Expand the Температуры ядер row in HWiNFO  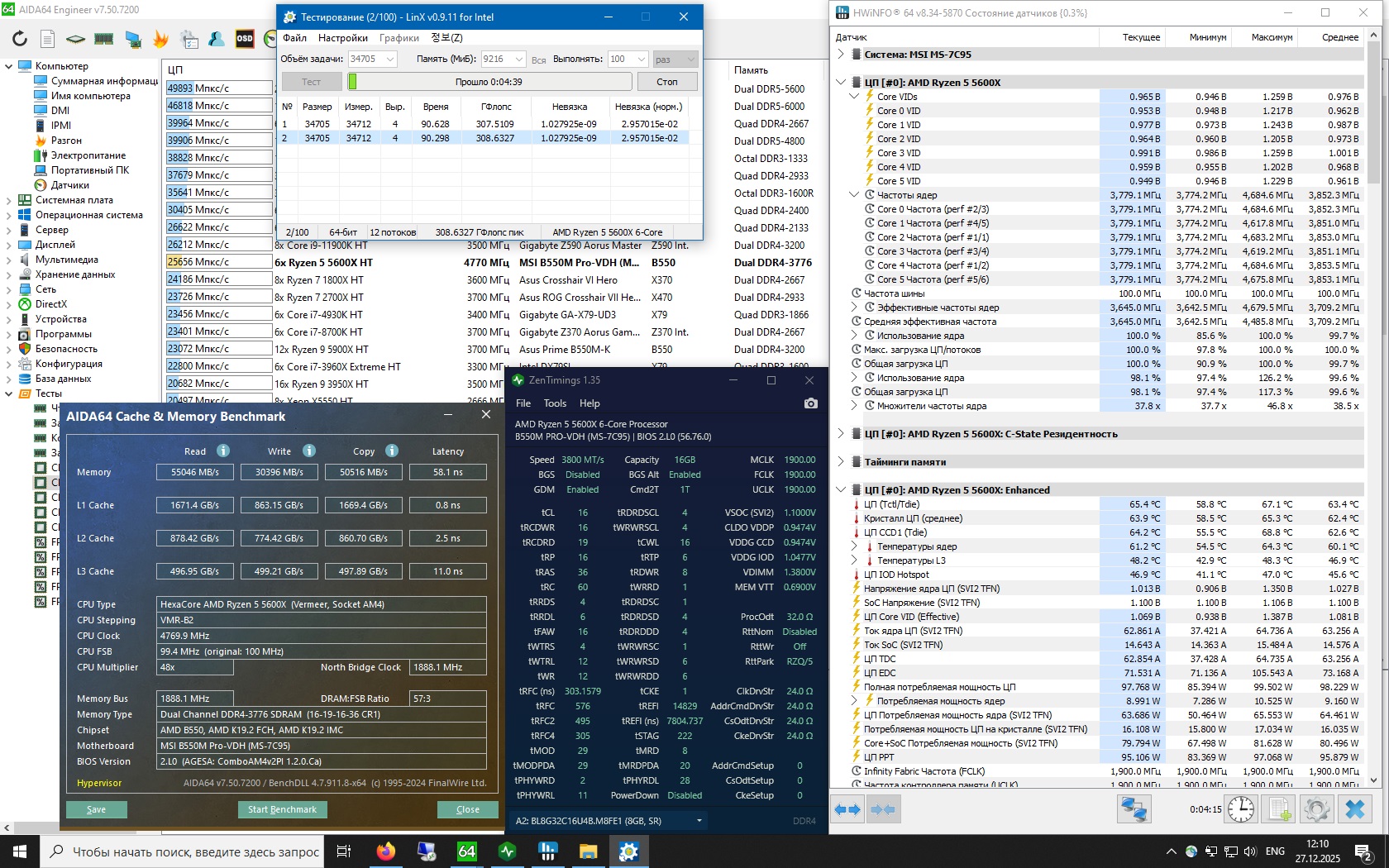point(854,546)
